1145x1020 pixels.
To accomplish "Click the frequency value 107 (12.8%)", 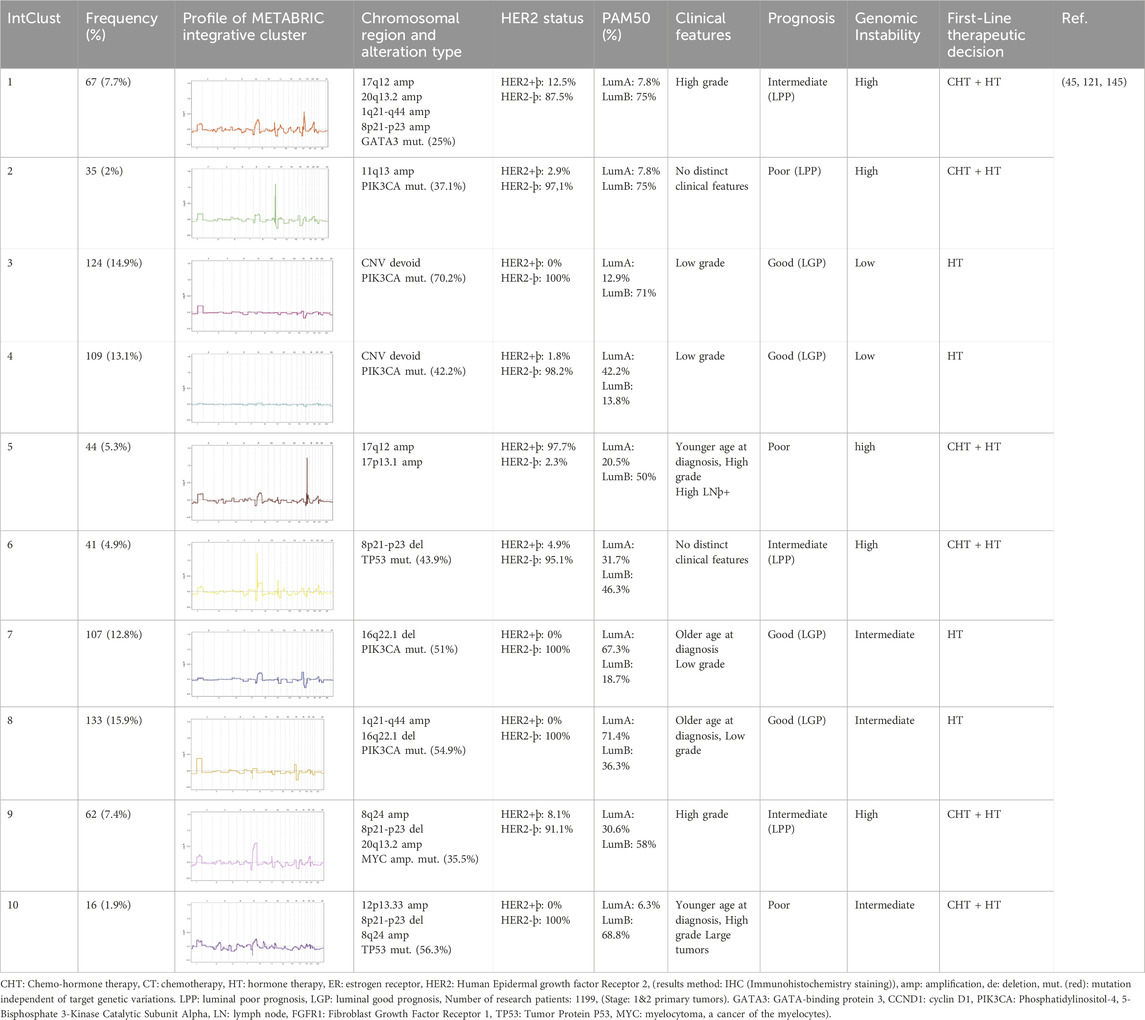I will [114, 634].
